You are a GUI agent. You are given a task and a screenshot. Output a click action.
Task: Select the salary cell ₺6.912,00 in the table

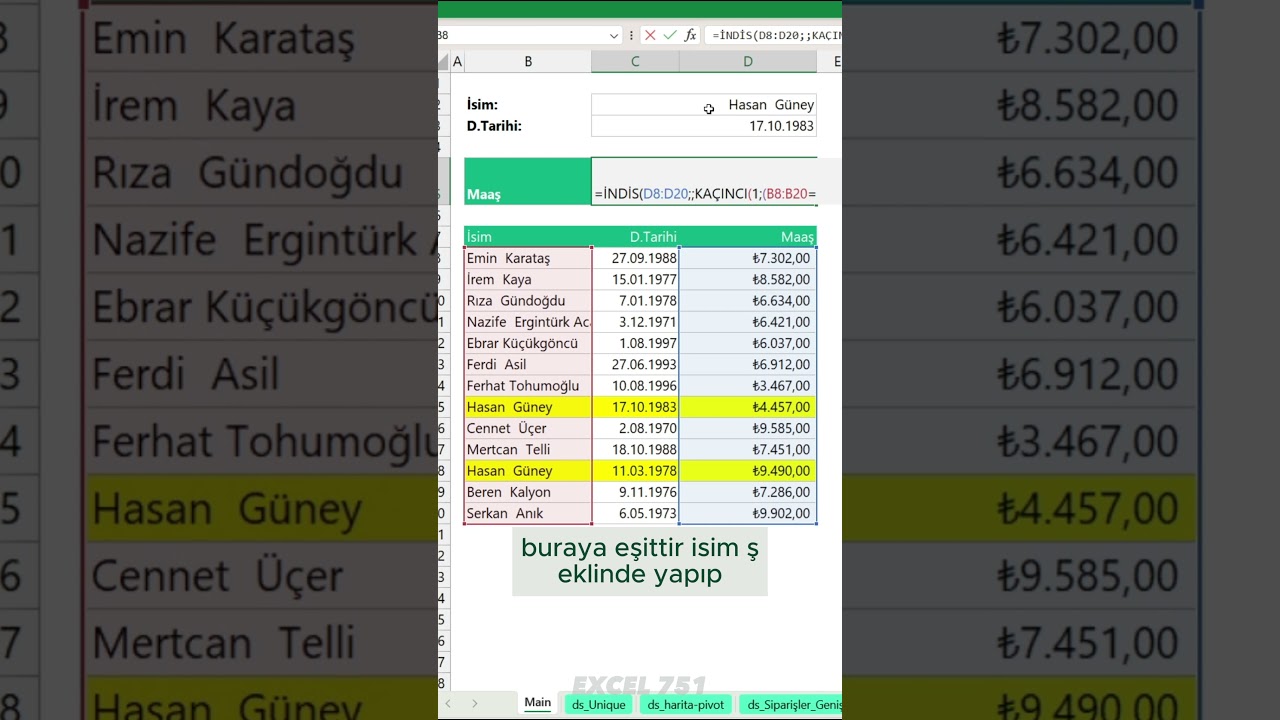[x=748, y=364]
